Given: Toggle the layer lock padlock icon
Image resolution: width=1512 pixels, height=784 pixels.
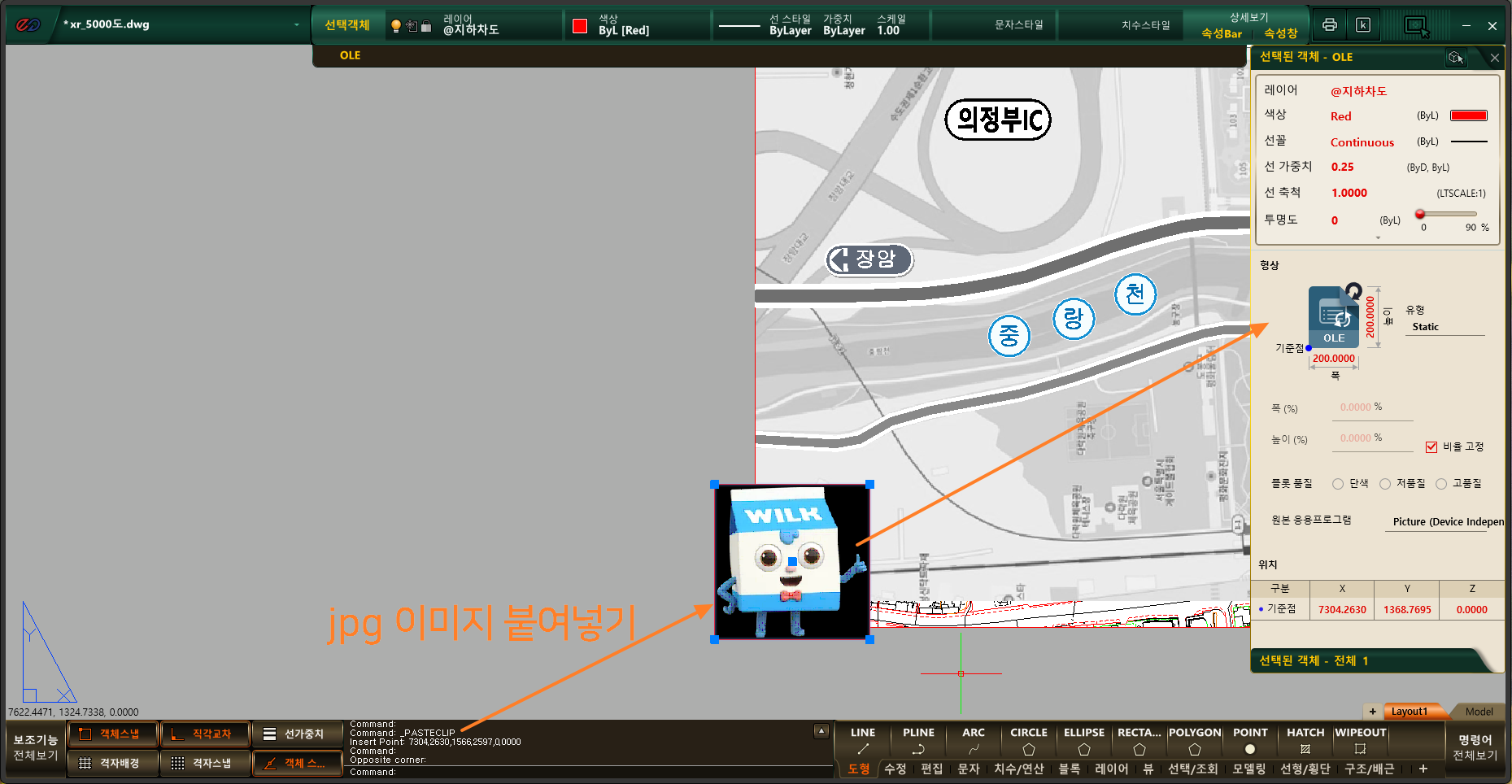Looking at the screenshot, I should click(x=426, y=26).
